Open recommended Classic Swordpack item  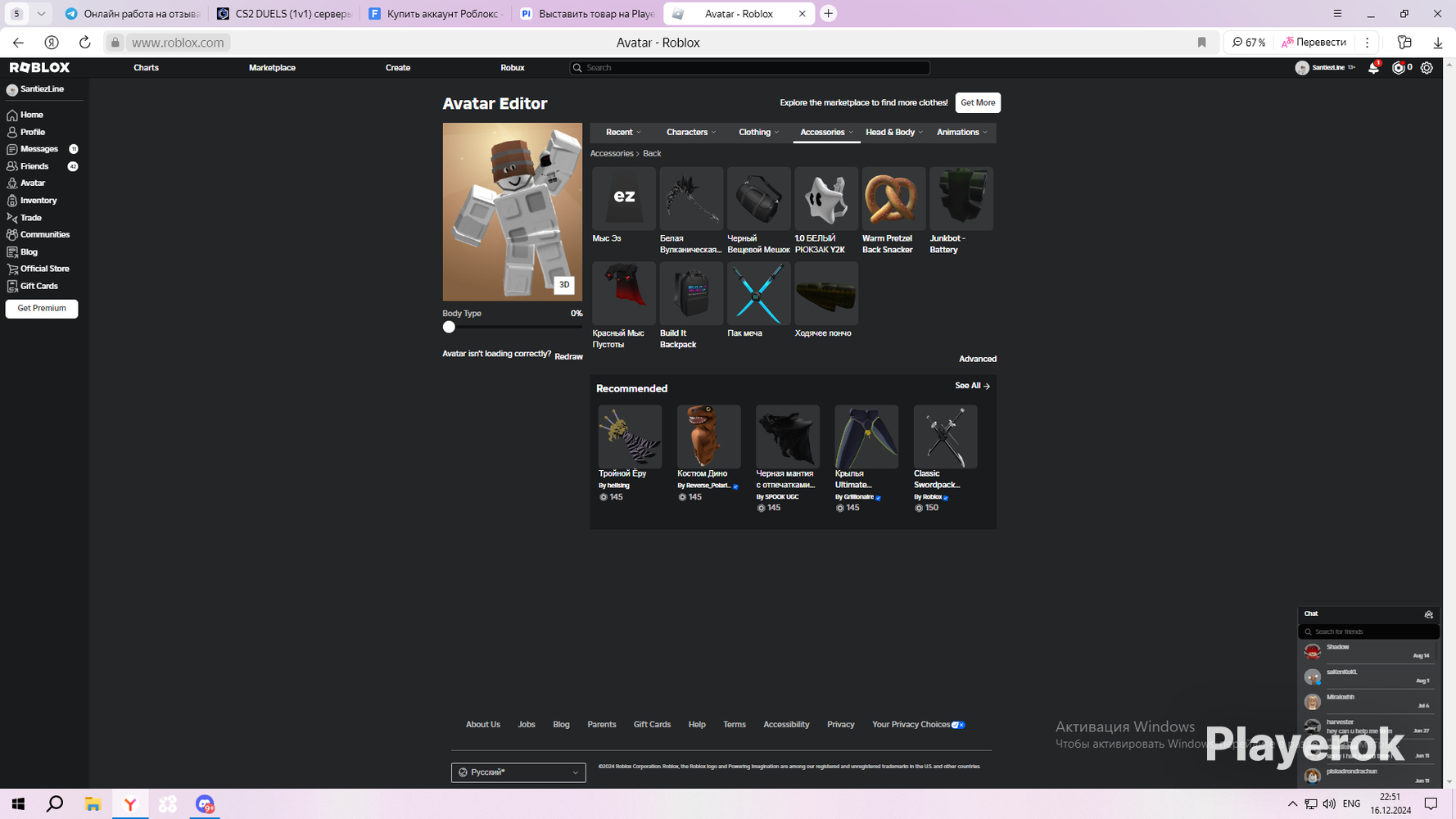[945, 459]
